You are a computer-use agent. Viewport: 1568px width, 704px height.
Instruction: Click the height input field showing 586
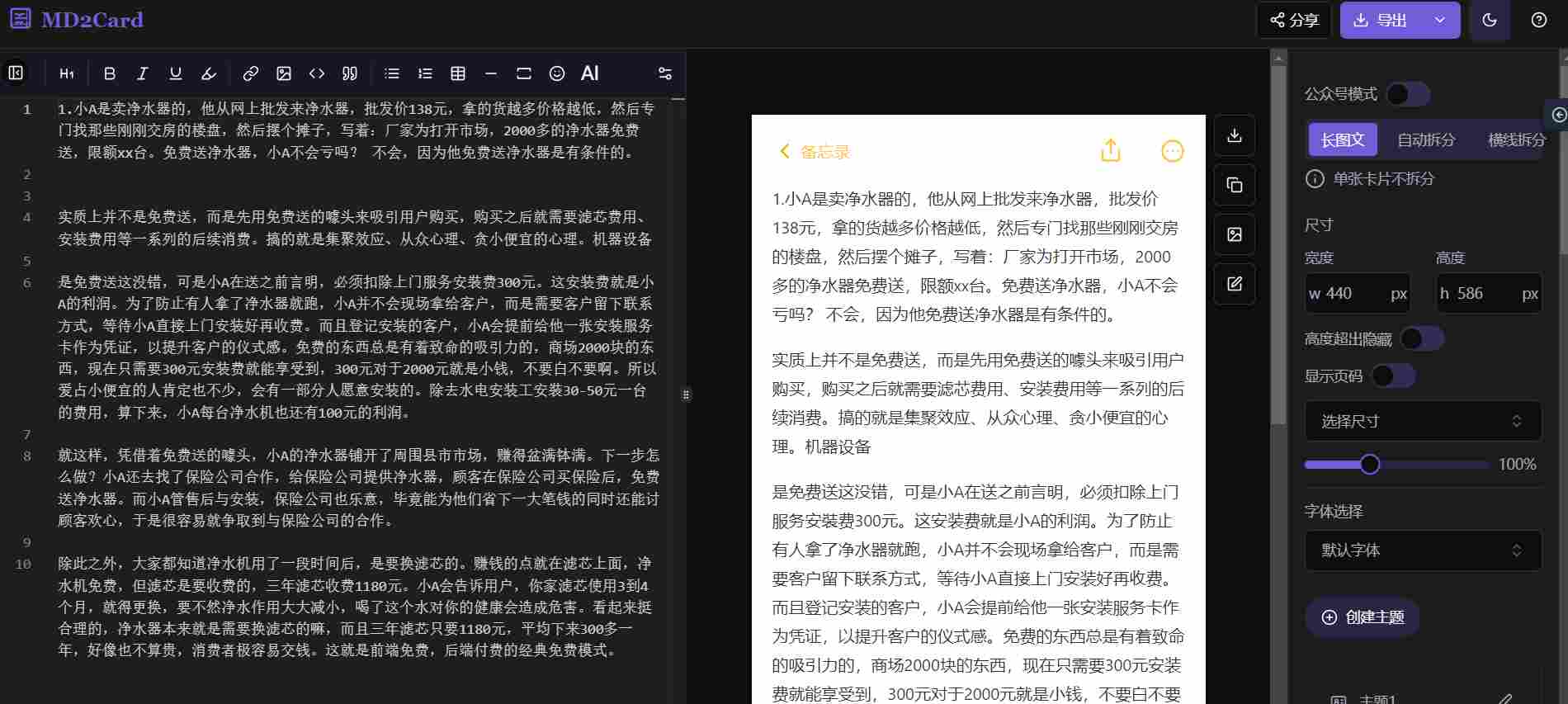tap(1490, 293)
